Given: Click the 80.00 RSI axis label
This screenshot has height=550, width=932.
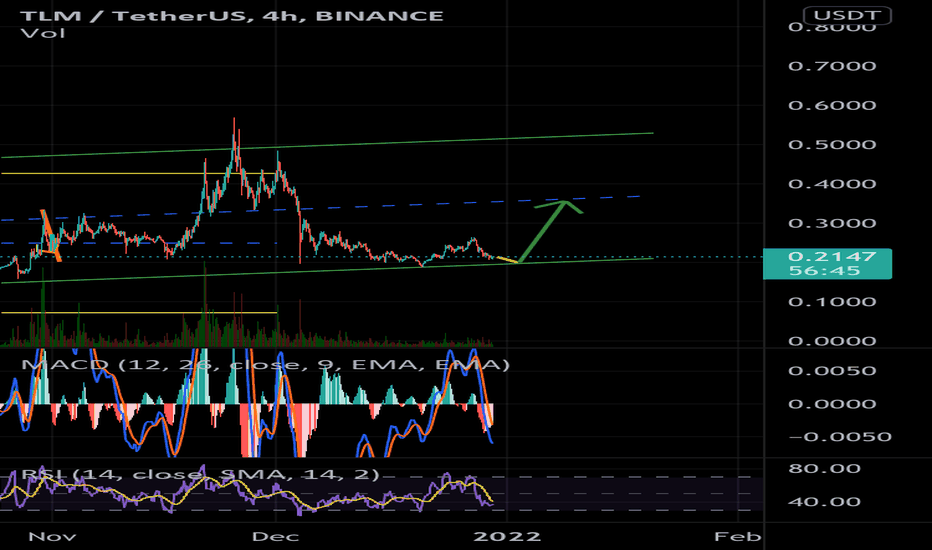Looking at the screenshot, I should click(x=824, y=469).
